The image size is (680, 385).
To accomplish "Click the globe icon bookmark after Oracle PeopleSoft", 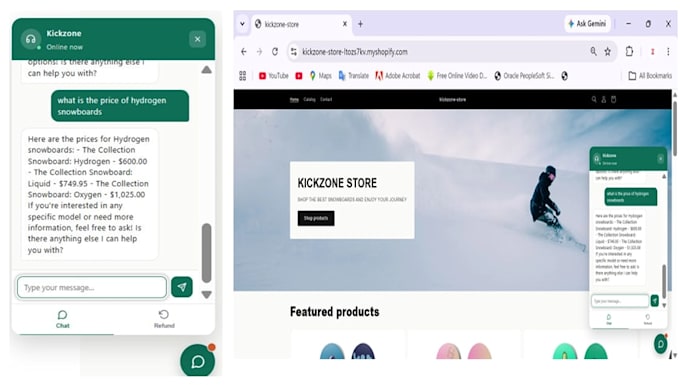I will point(564,76).
